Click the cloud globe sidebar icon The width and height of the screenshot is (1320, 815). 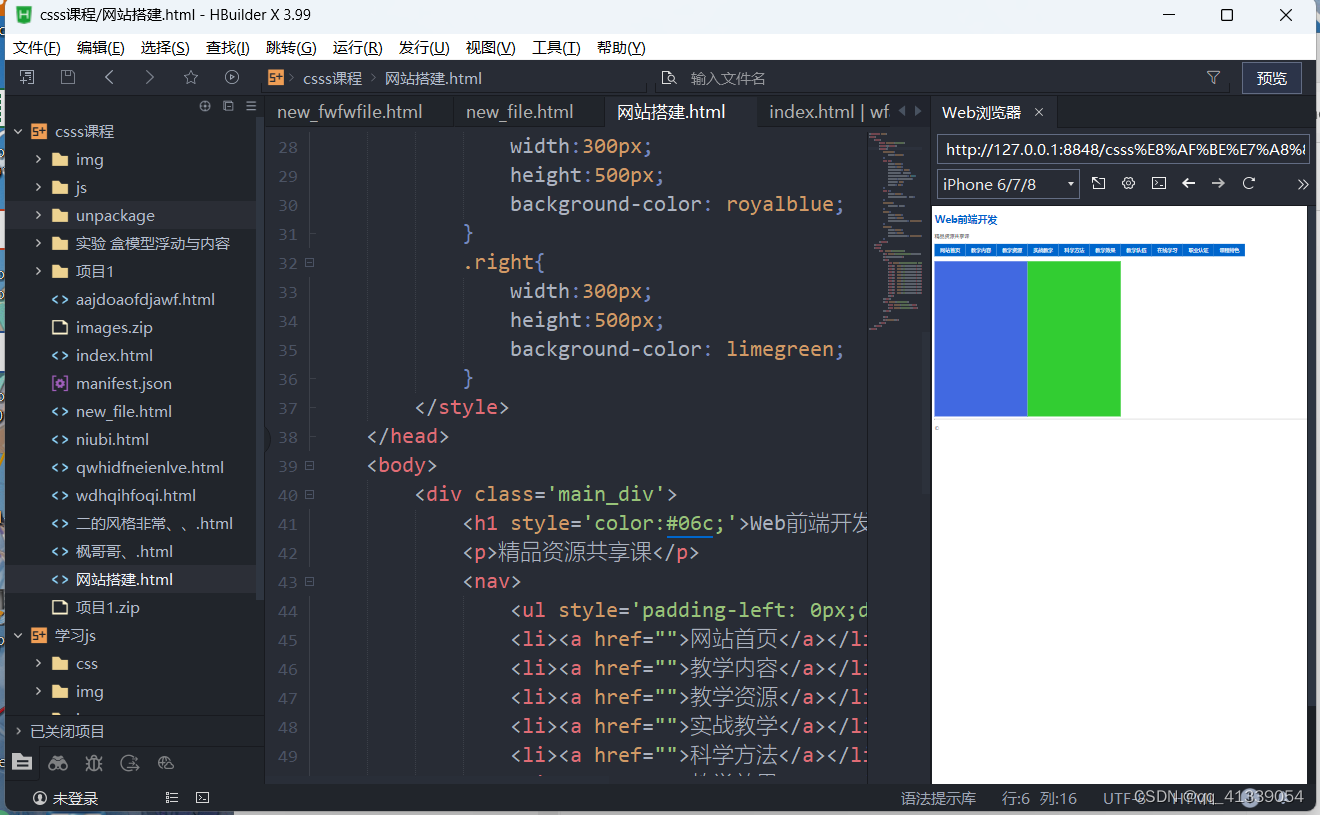click(166, 763)
